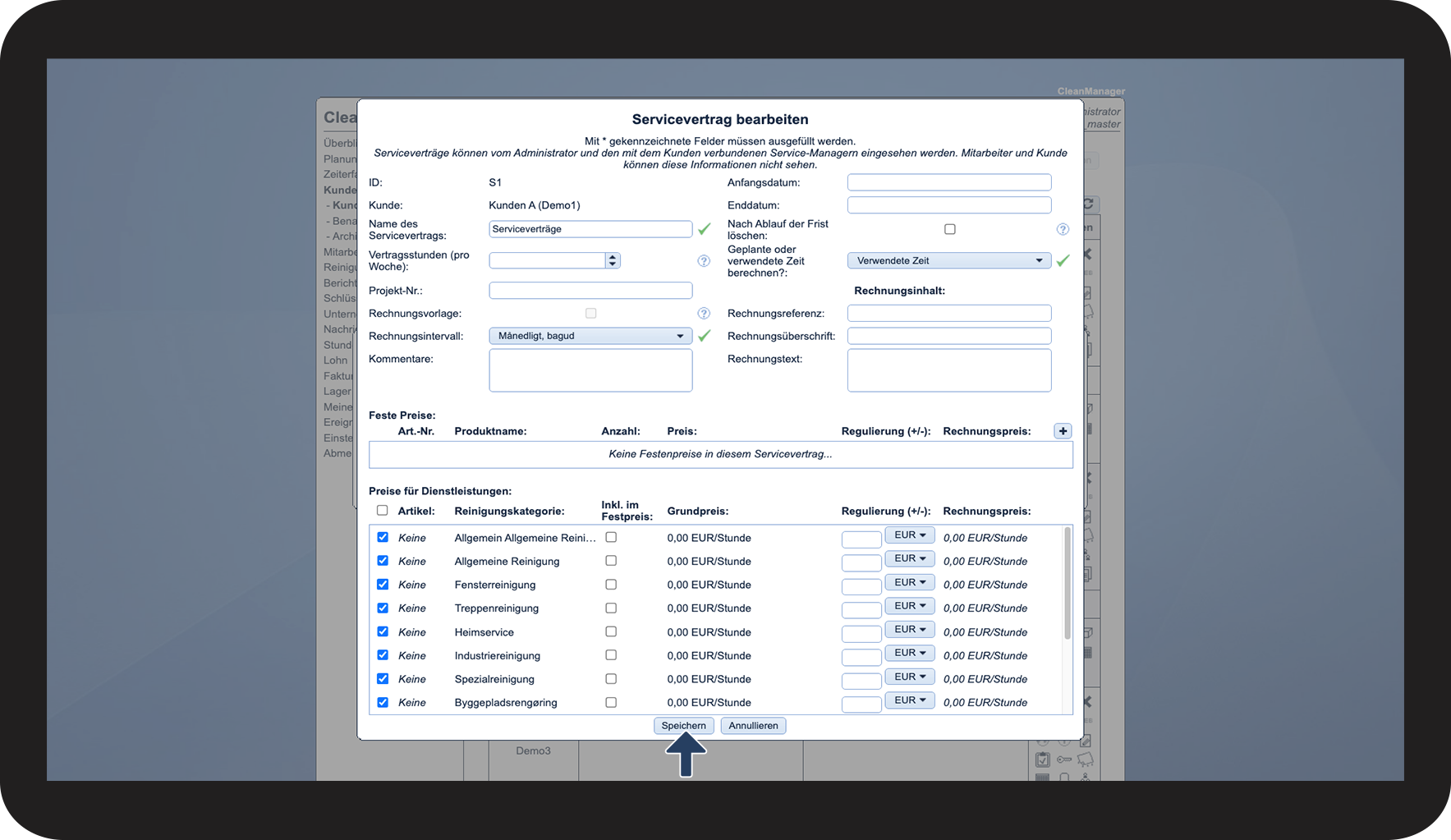Enable Inkl. im Festpreis for Allgemeine Reinigung
The width and height of the screenshot is (1451, 840).
tap(611, 561)
